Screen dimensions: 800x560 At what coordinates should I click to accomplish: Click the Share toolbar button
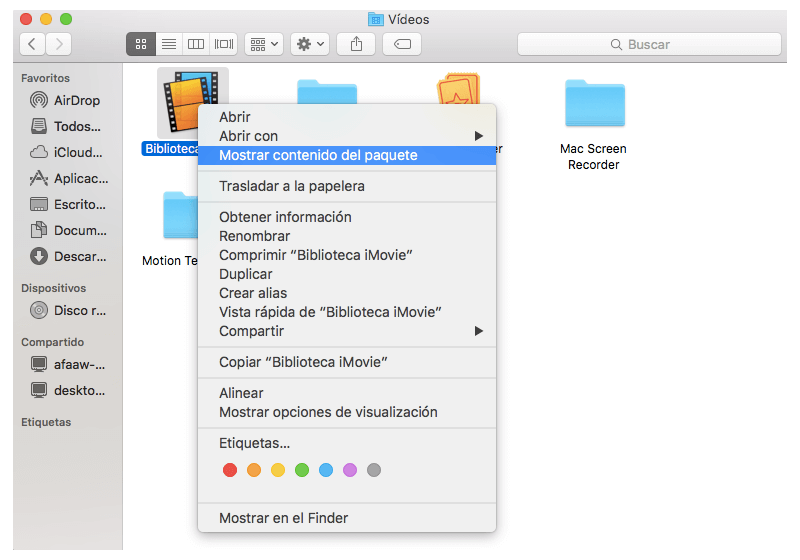pos(356,44)
